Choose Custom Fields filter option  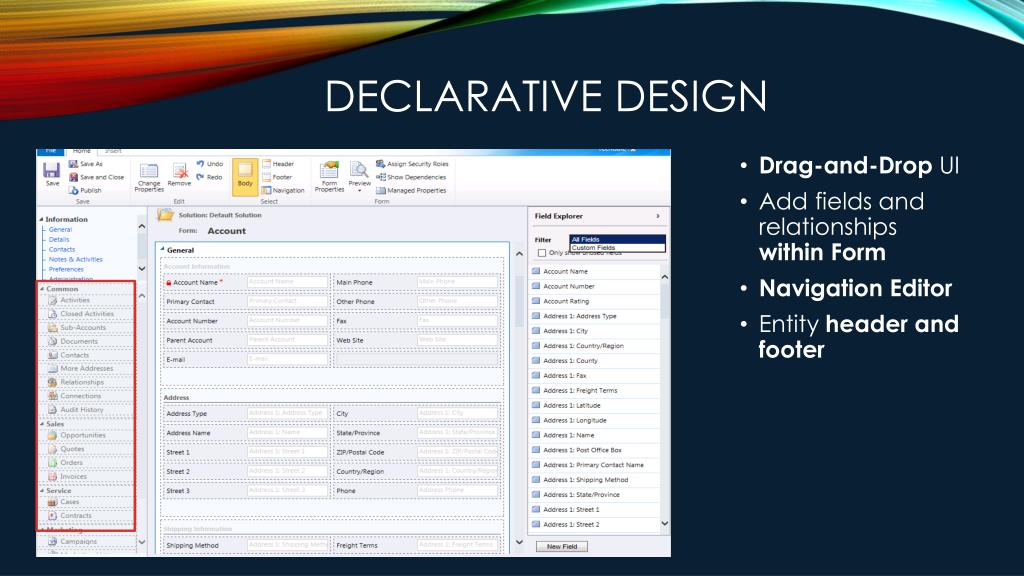pyautogui.click(x=617, y=248)
